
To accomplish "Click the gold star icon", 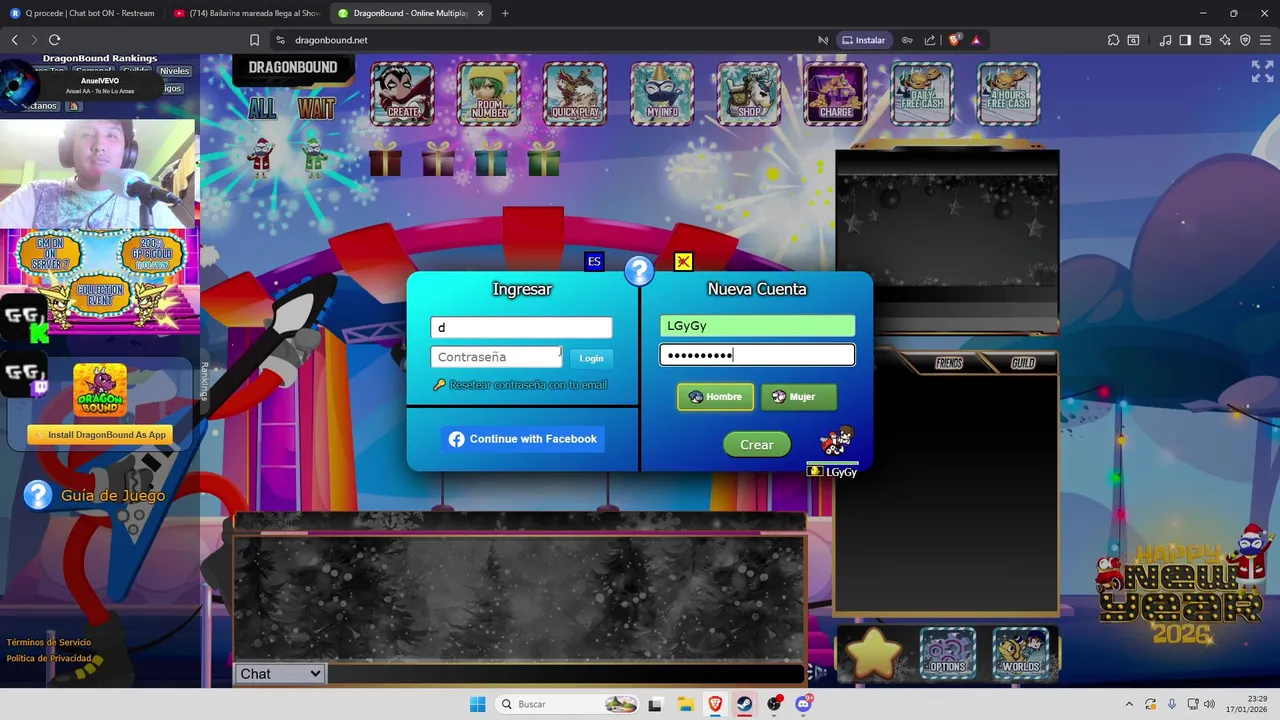I will pyautogui.click(x=874, y=652).
